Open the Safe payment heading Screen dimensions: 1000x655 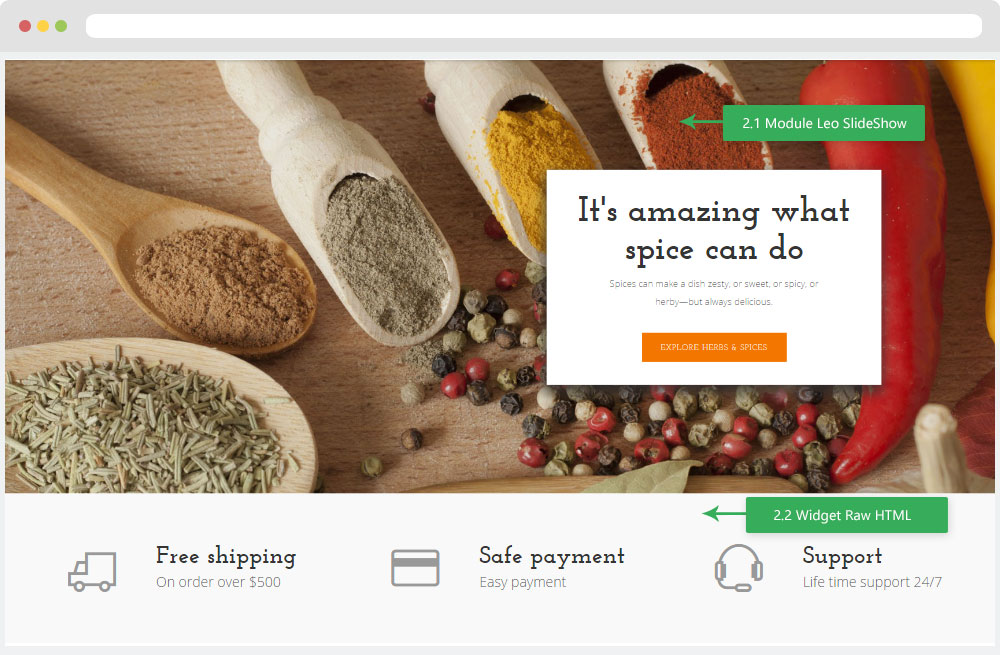click(x=552, y=556)
